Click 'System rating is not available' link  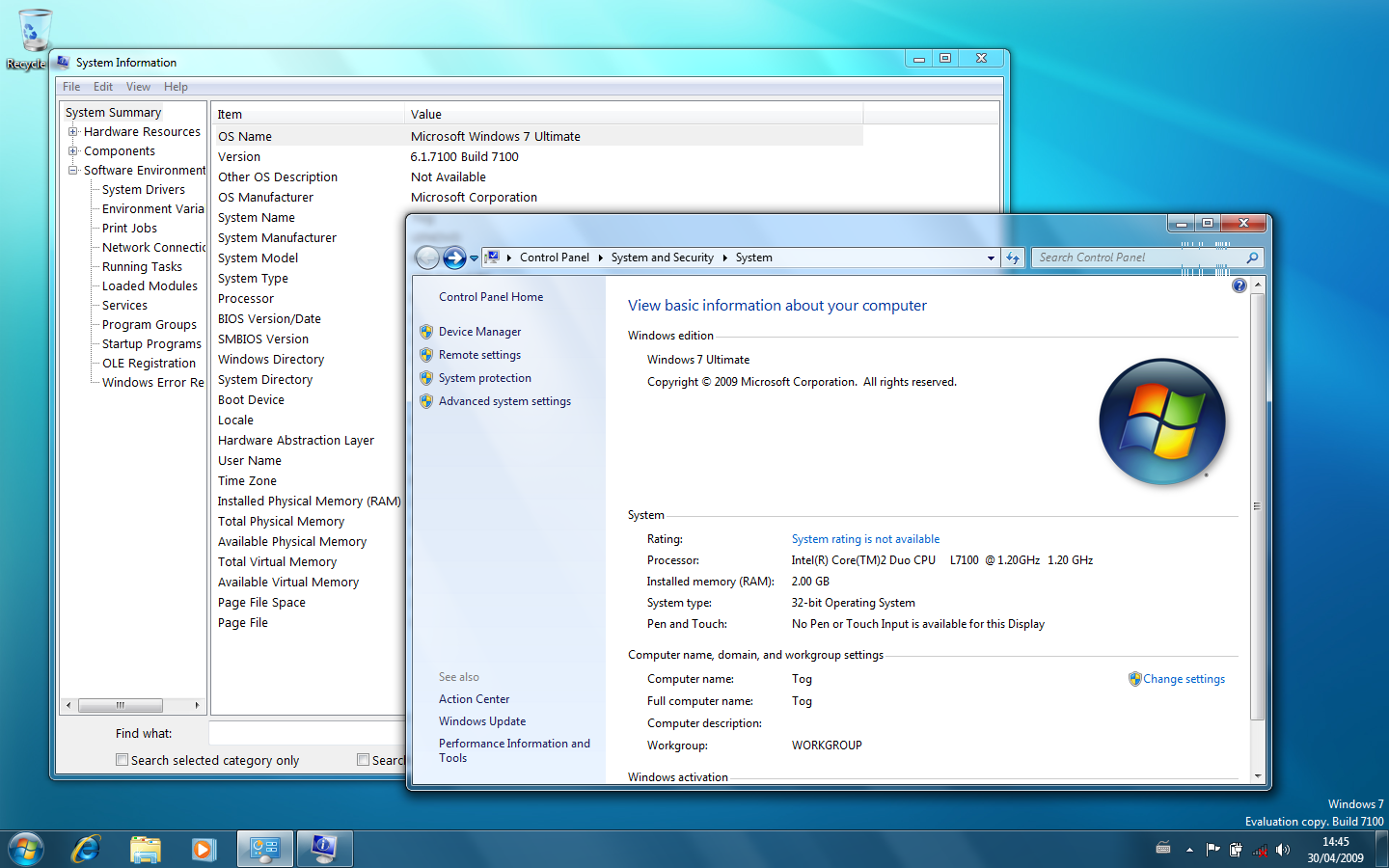(x=865, y=539)
